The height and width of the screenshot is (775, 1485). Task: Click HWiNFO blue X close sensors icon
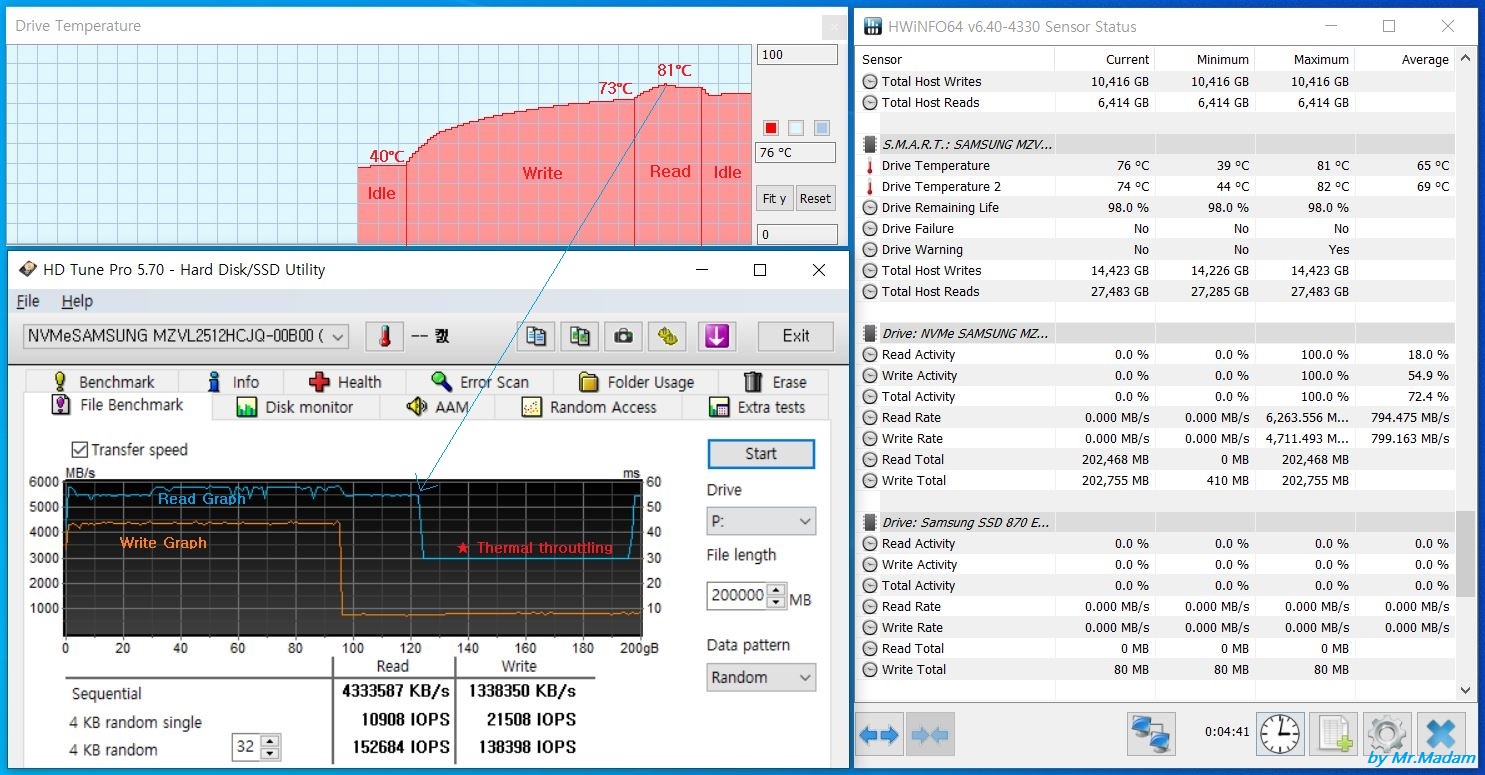click(1441, 735)
